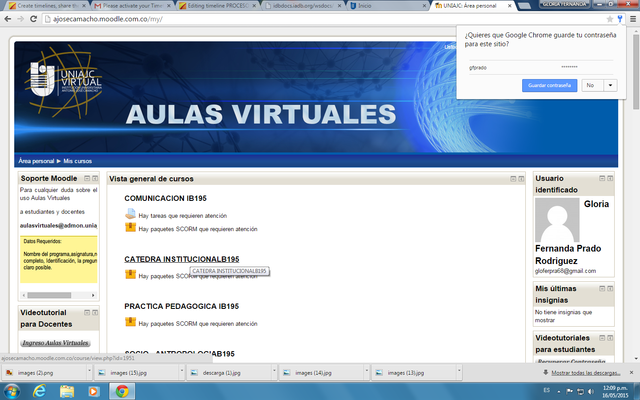This screenshot has width=640, height=400.
Task: Open the Windows Start button
Action: coord(11,391)
